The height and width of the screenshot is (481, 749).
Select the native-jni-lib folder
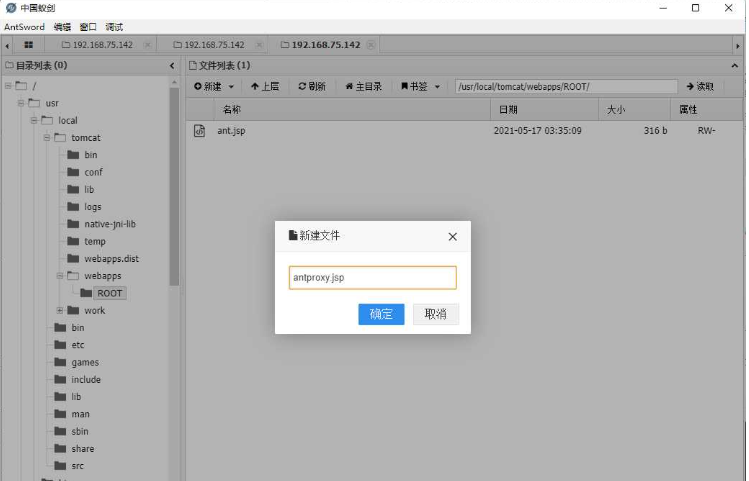coord(109,224)
